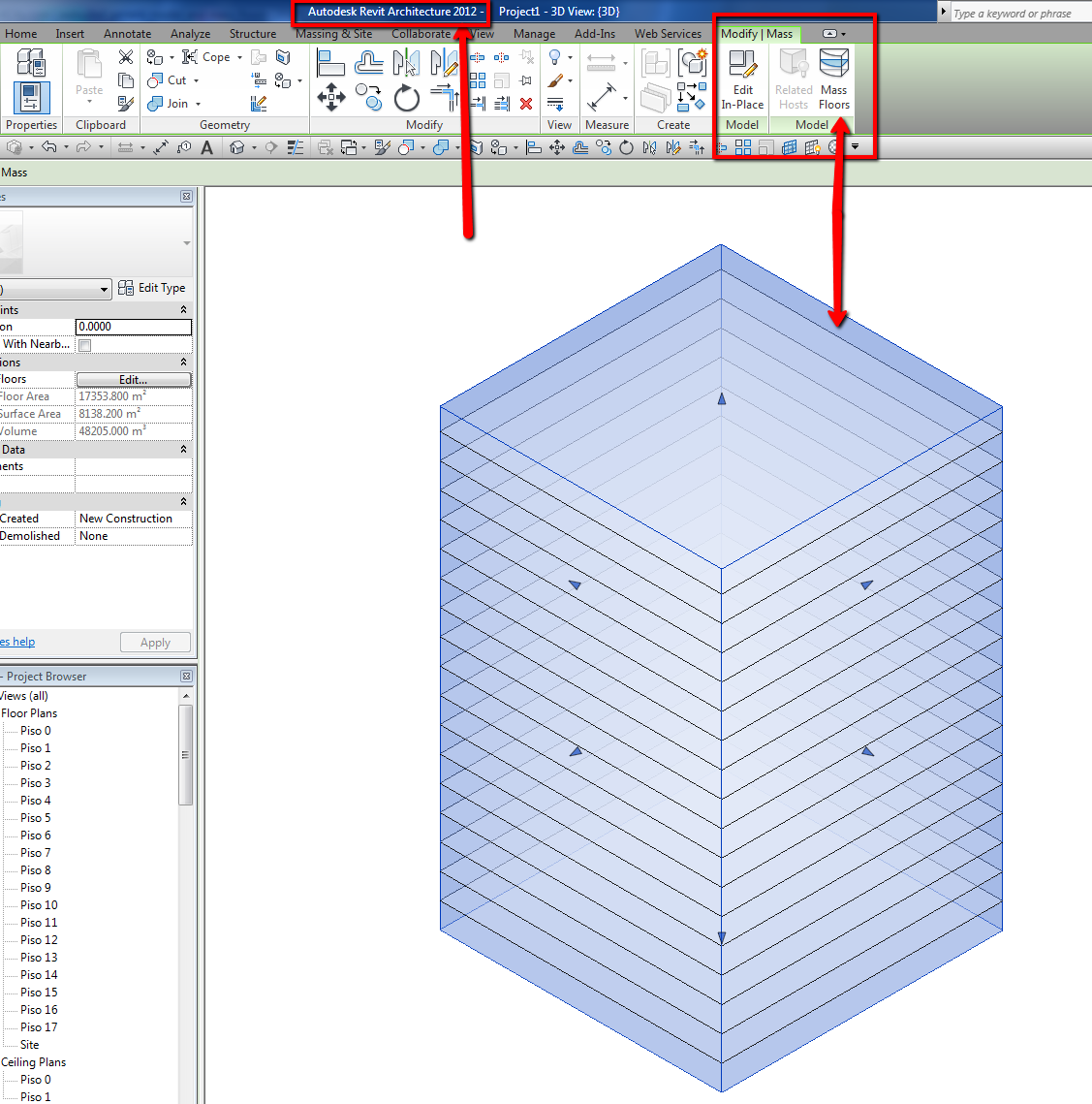Click the Offset tool in Modify panel
Screen dimensions: 1092x1104
click(x=368, y=64)
